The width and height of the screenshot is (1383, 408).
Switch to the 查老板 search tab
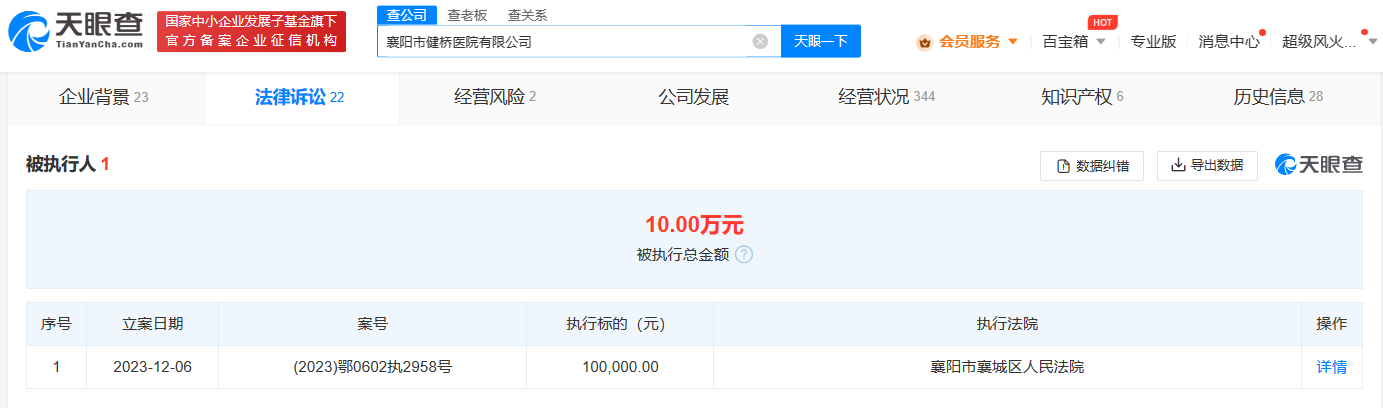467,15
